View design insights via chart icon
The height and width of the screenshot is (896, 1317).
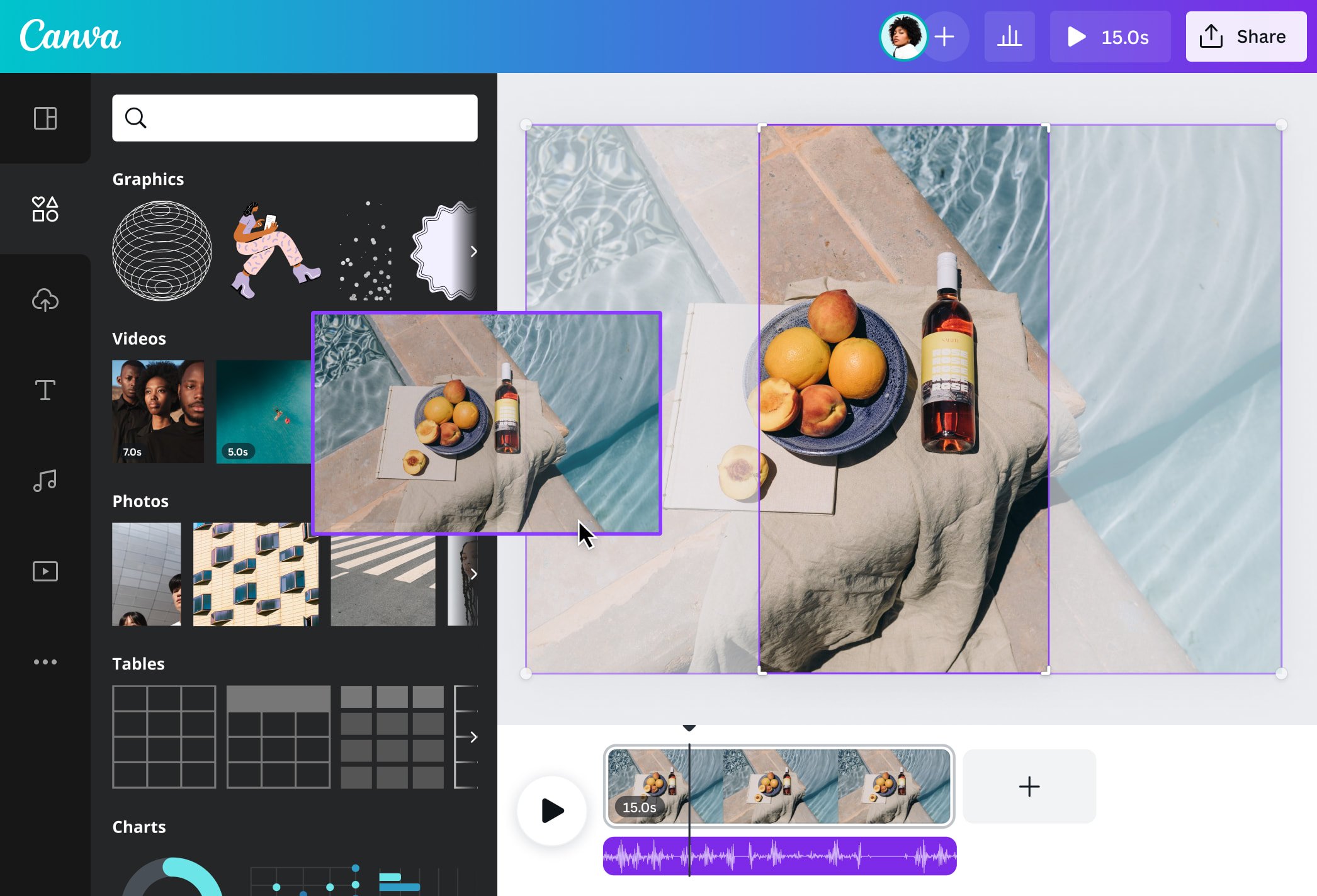1009,36
